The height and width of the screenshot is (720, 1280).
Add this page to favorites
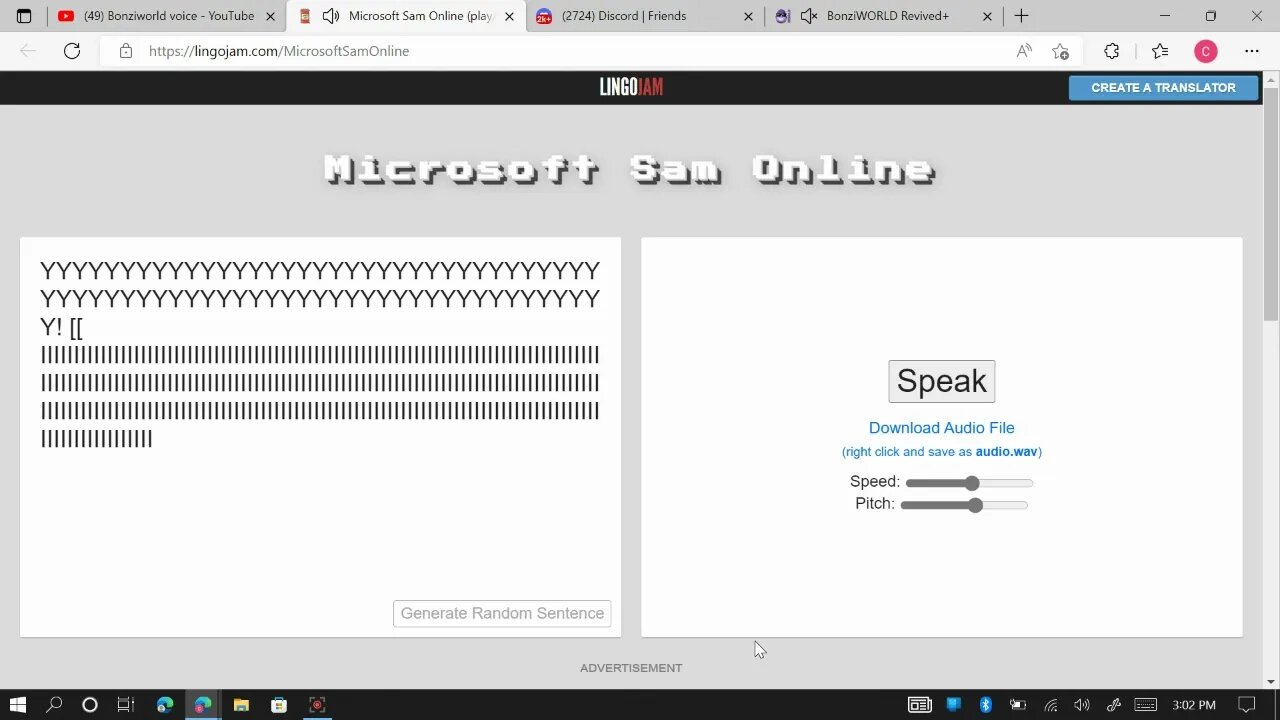[x=1061, y=51]
